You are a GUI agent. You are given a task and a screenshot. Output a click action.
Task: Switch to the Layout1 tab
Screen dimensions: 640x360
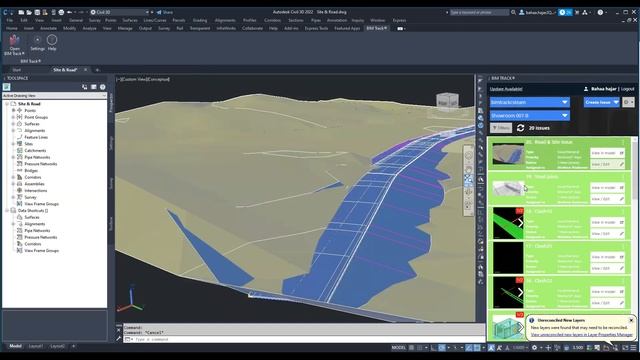[x=36, y=346]
